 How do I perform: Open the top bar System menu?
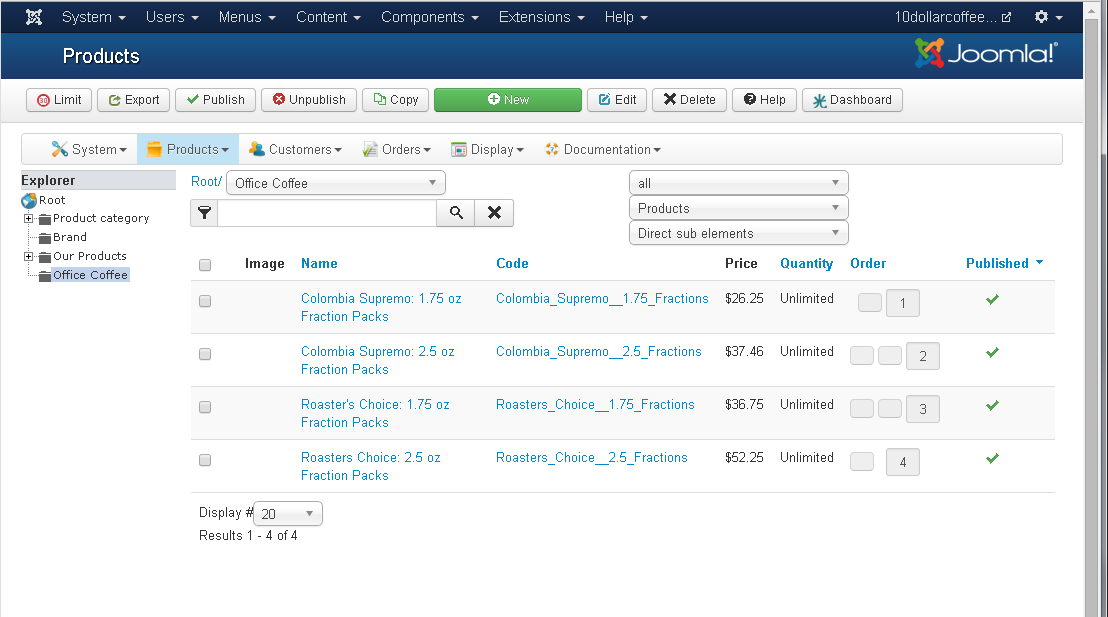(x=93, y=17)
